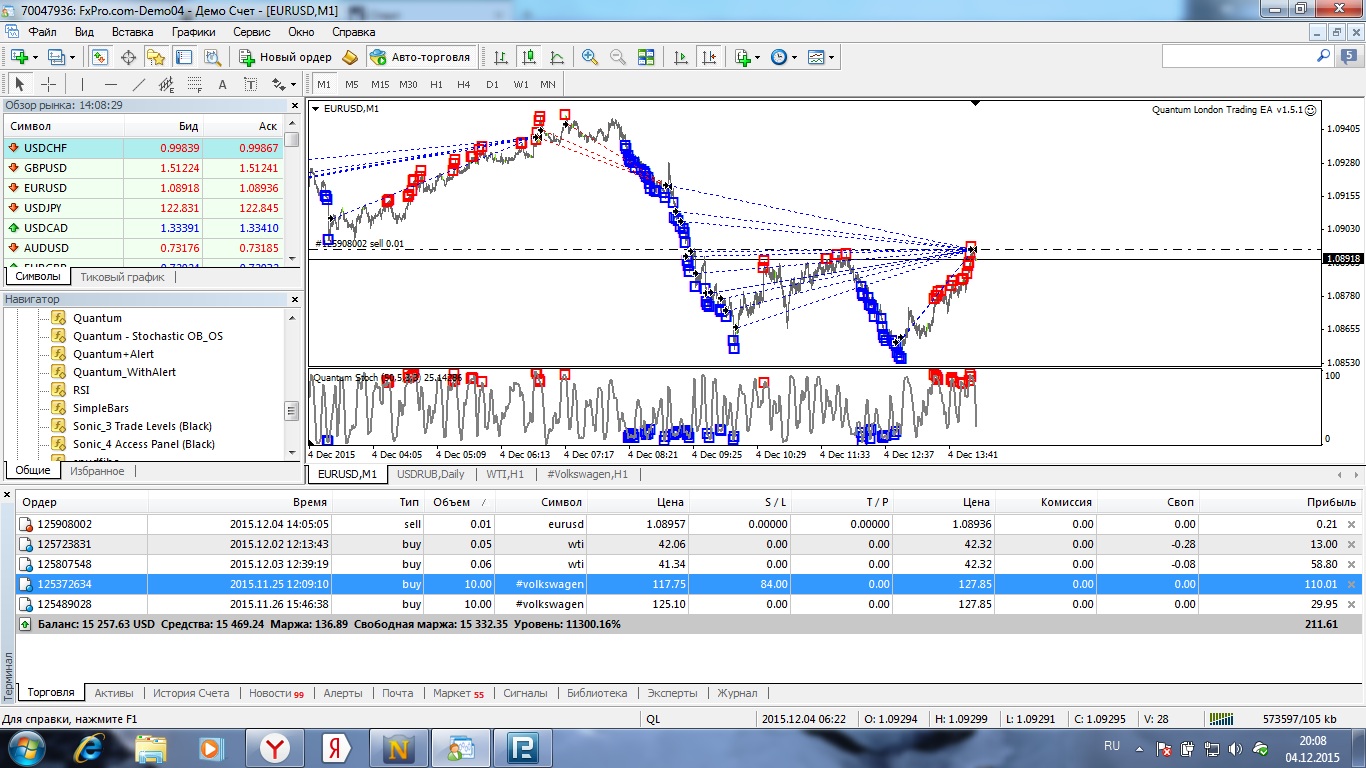
Task: Zoom out on the chart
Action: (x=618, y=57)
